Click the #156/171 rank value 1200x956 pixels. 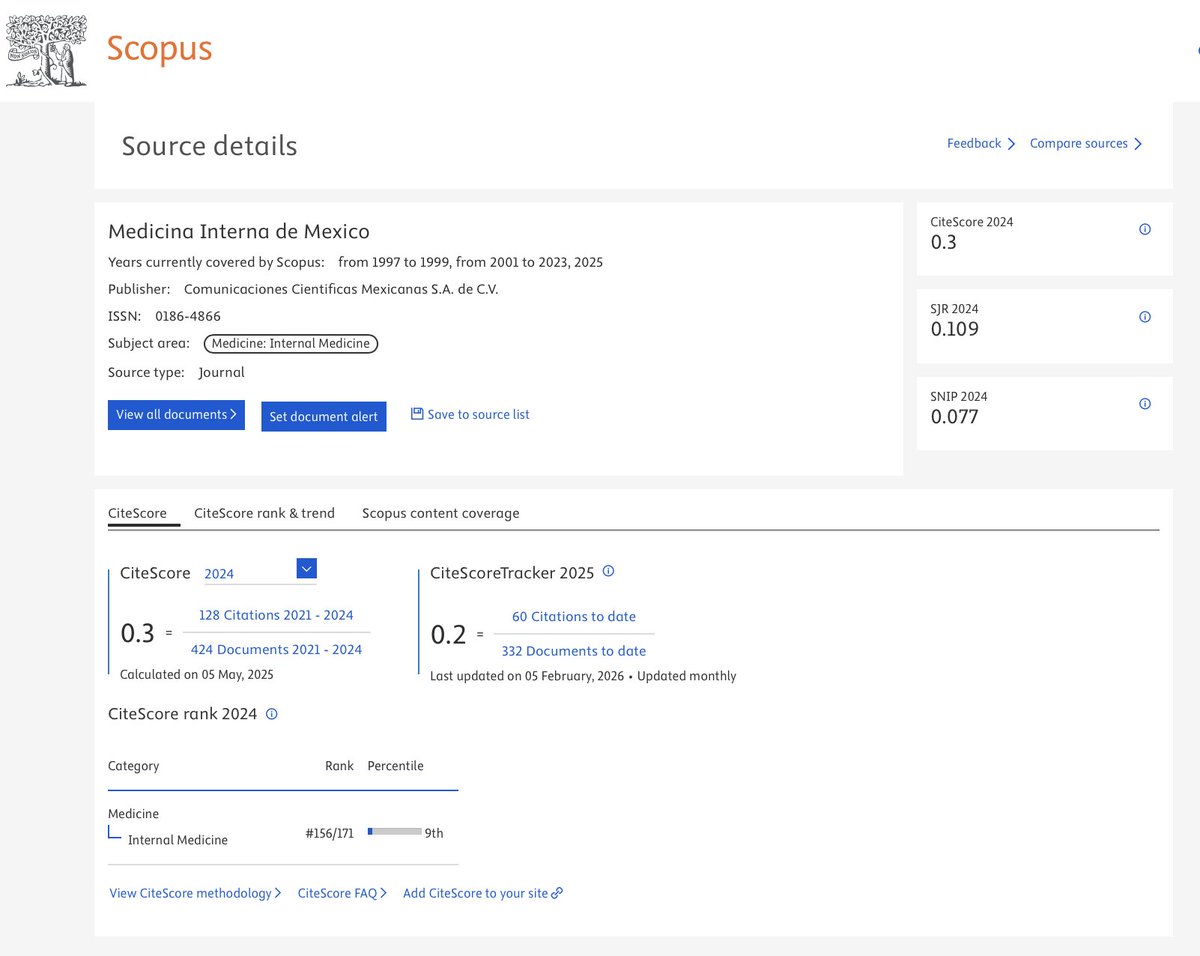coord(329,833)
